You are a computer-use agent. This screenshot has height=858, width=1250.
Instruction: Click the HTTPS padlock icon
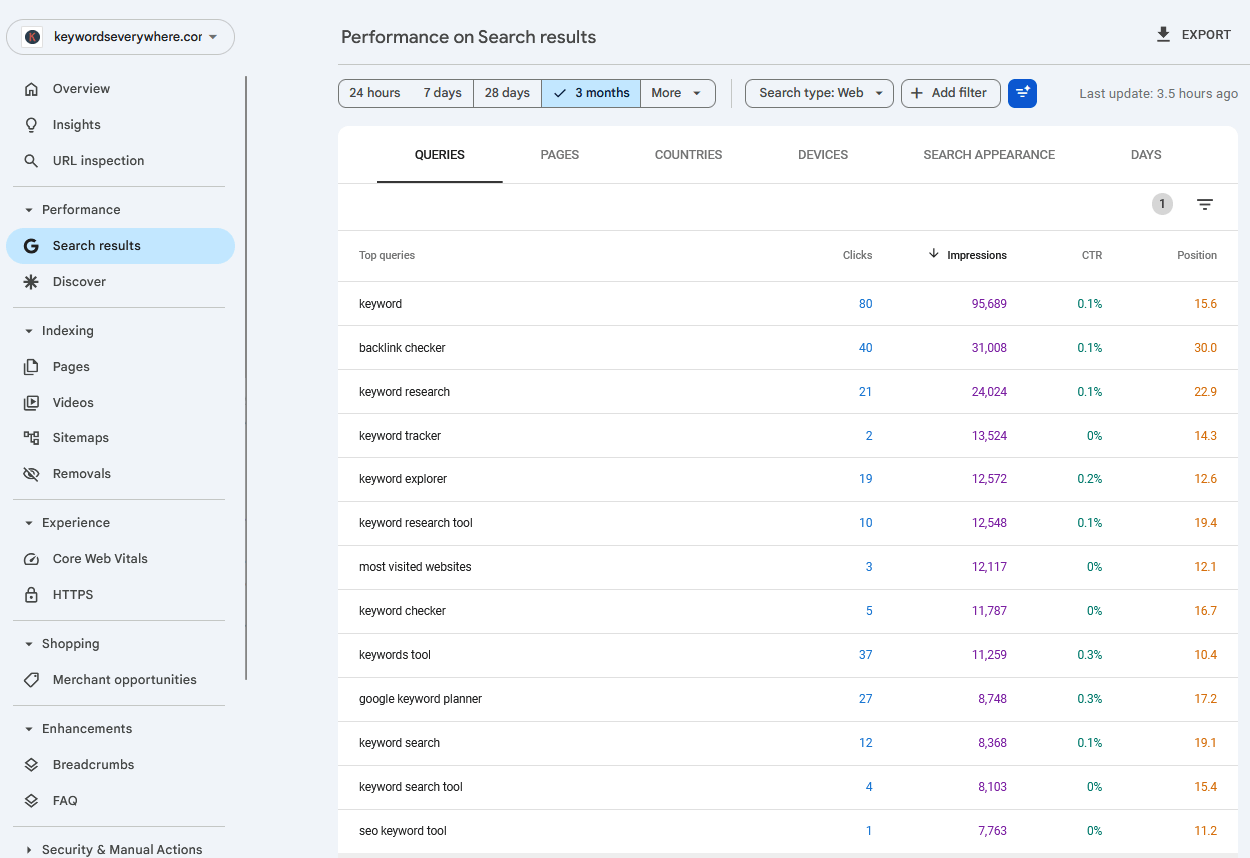coord(31,595)
